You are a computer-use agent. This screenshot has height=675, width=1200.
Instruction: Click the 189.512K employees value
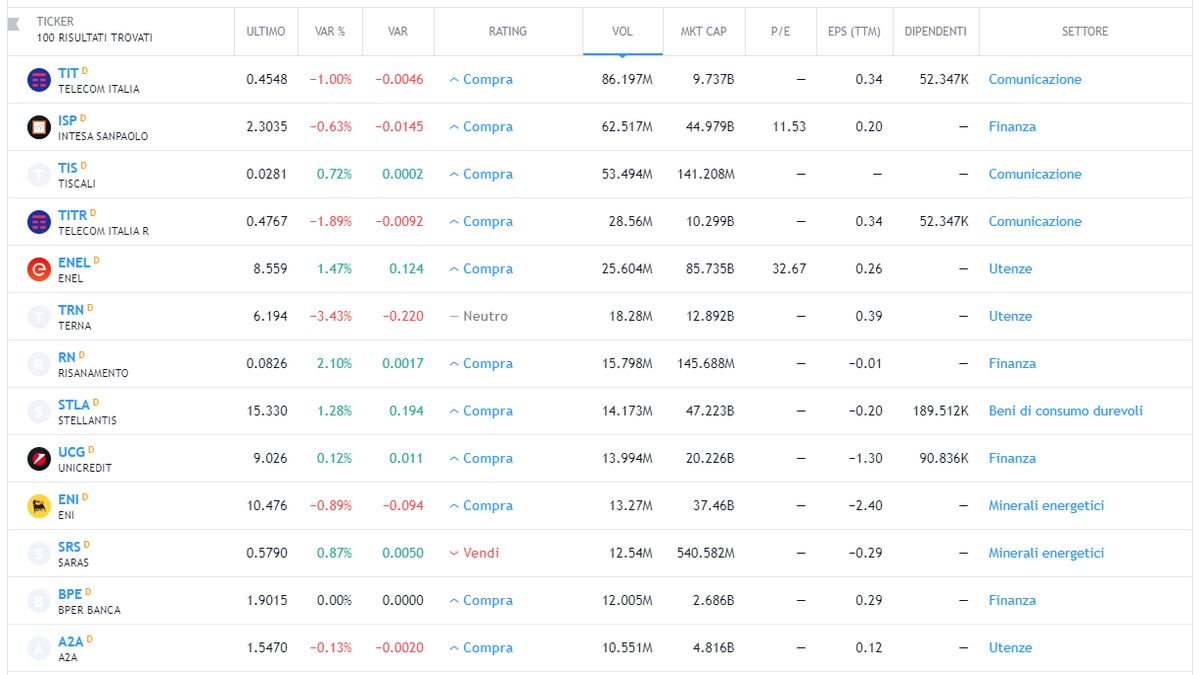(940, 411)
